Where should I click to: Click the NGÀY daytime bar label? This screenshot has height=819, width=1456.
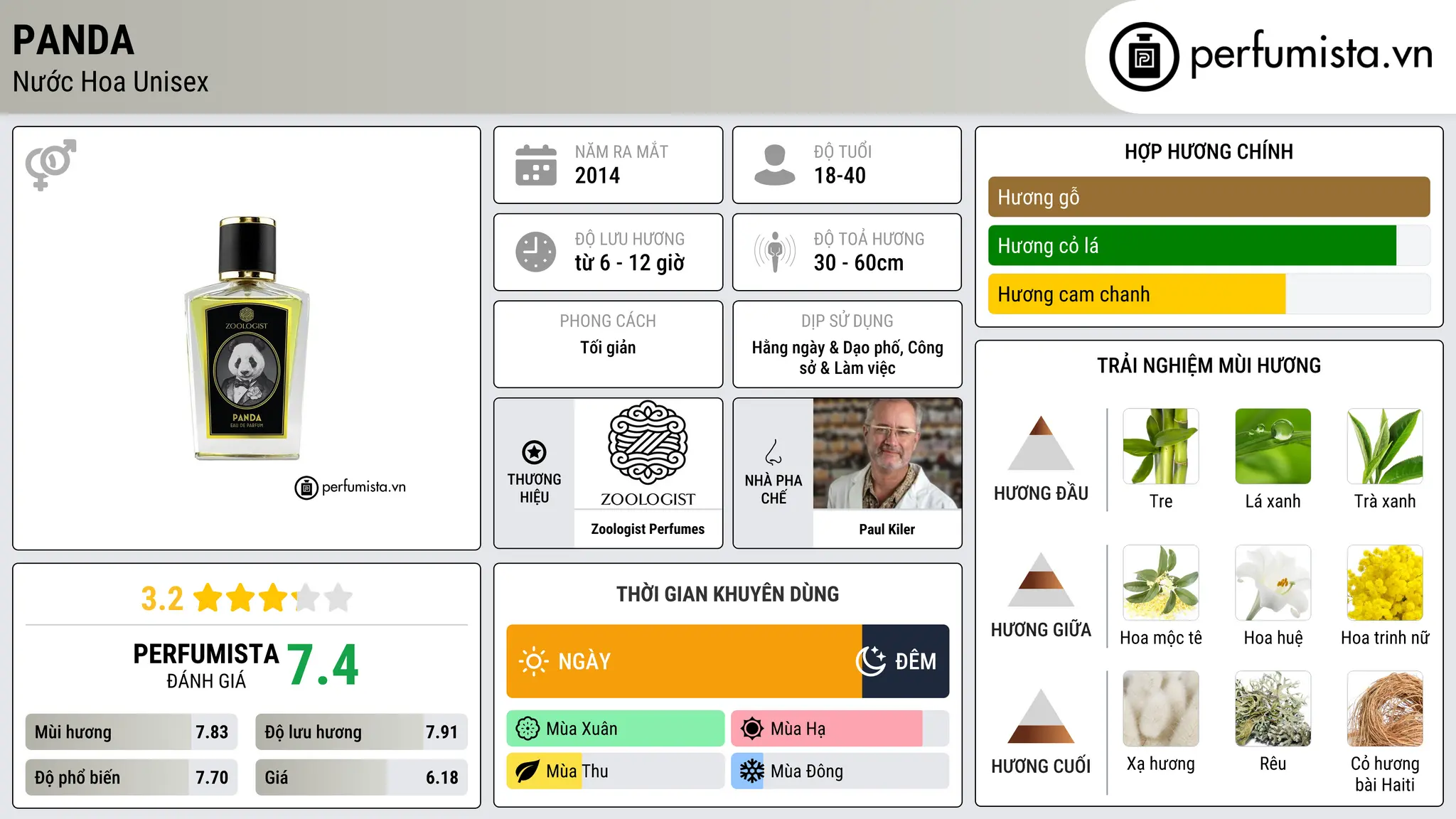(584, 662)
